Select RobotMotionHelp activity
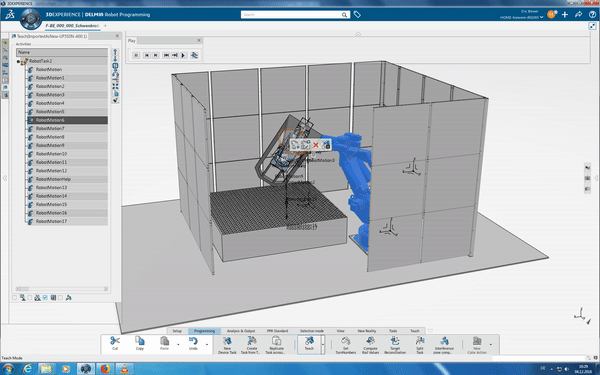Image resolution: width=600 pixels, height=375 pixels. coord(67,179)
